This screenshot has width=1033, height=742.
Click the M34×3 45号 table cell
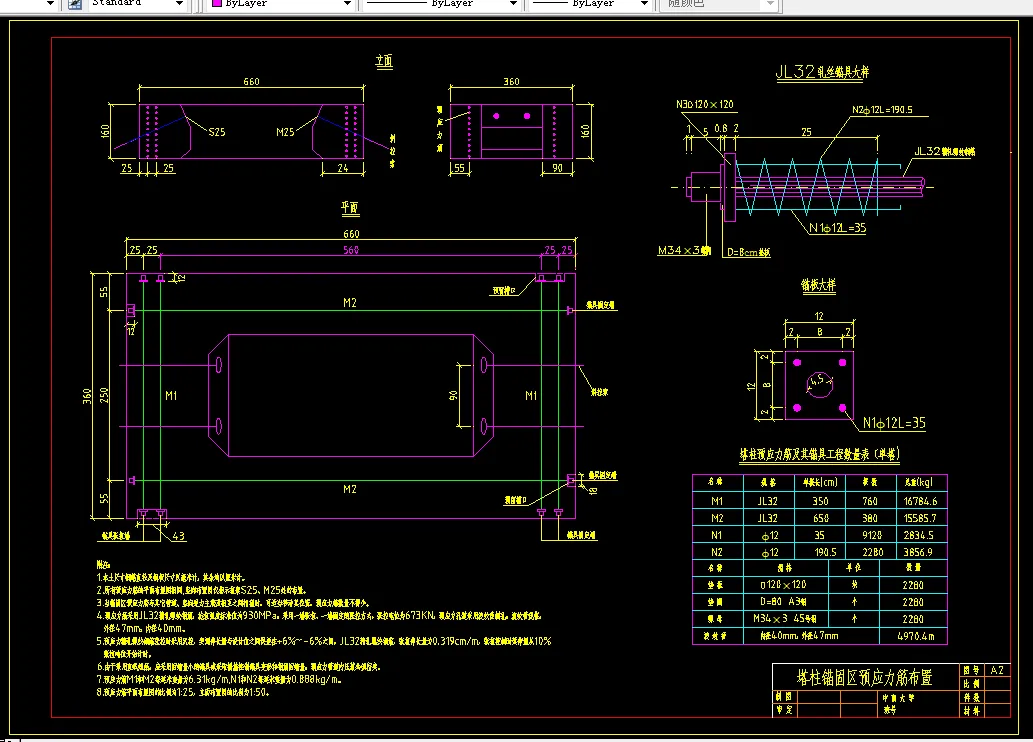(x=785, y=619)
